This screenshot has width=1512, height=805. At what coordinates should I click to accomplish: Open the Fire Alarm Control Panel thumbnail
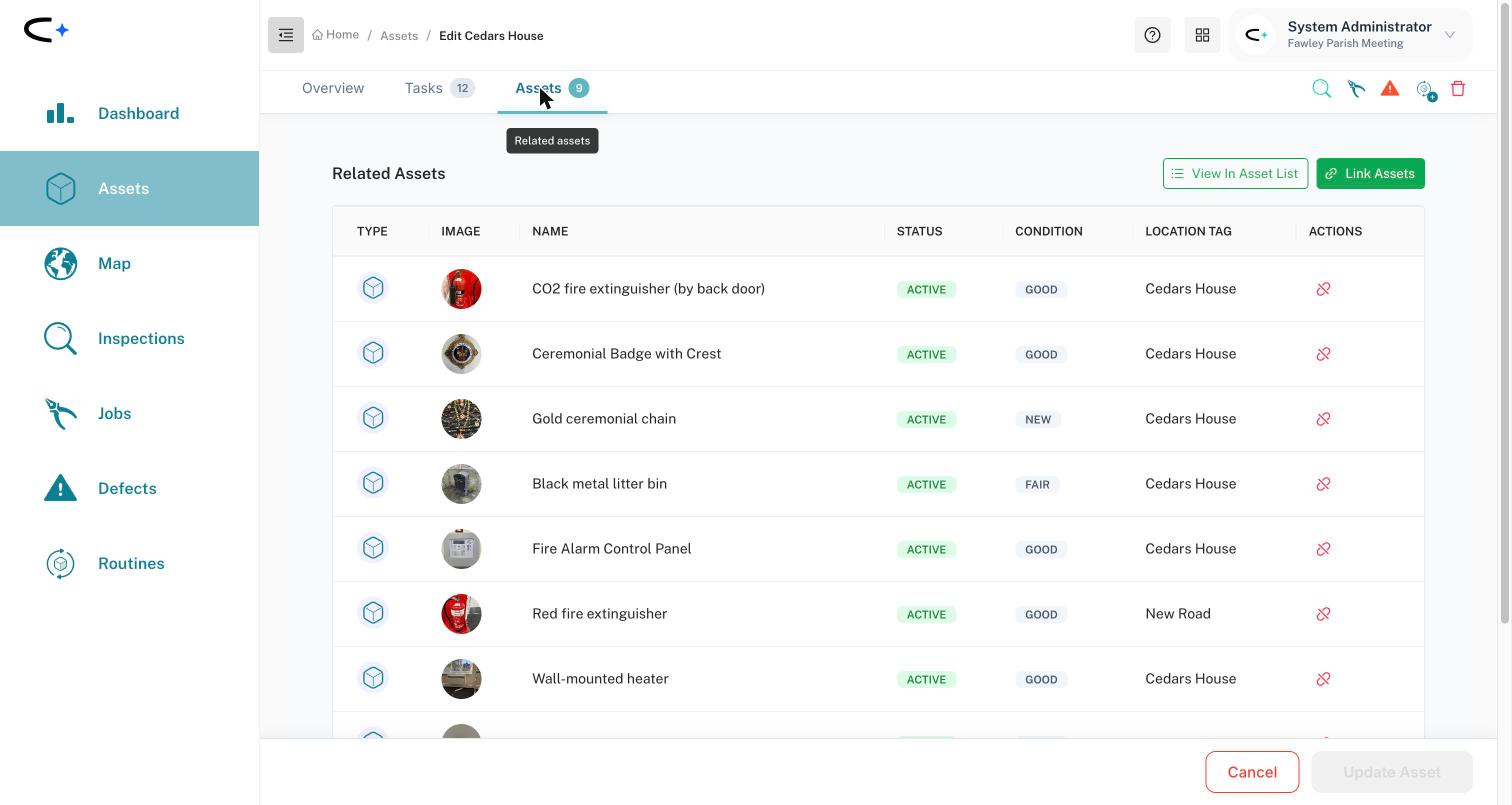(461, 549)
